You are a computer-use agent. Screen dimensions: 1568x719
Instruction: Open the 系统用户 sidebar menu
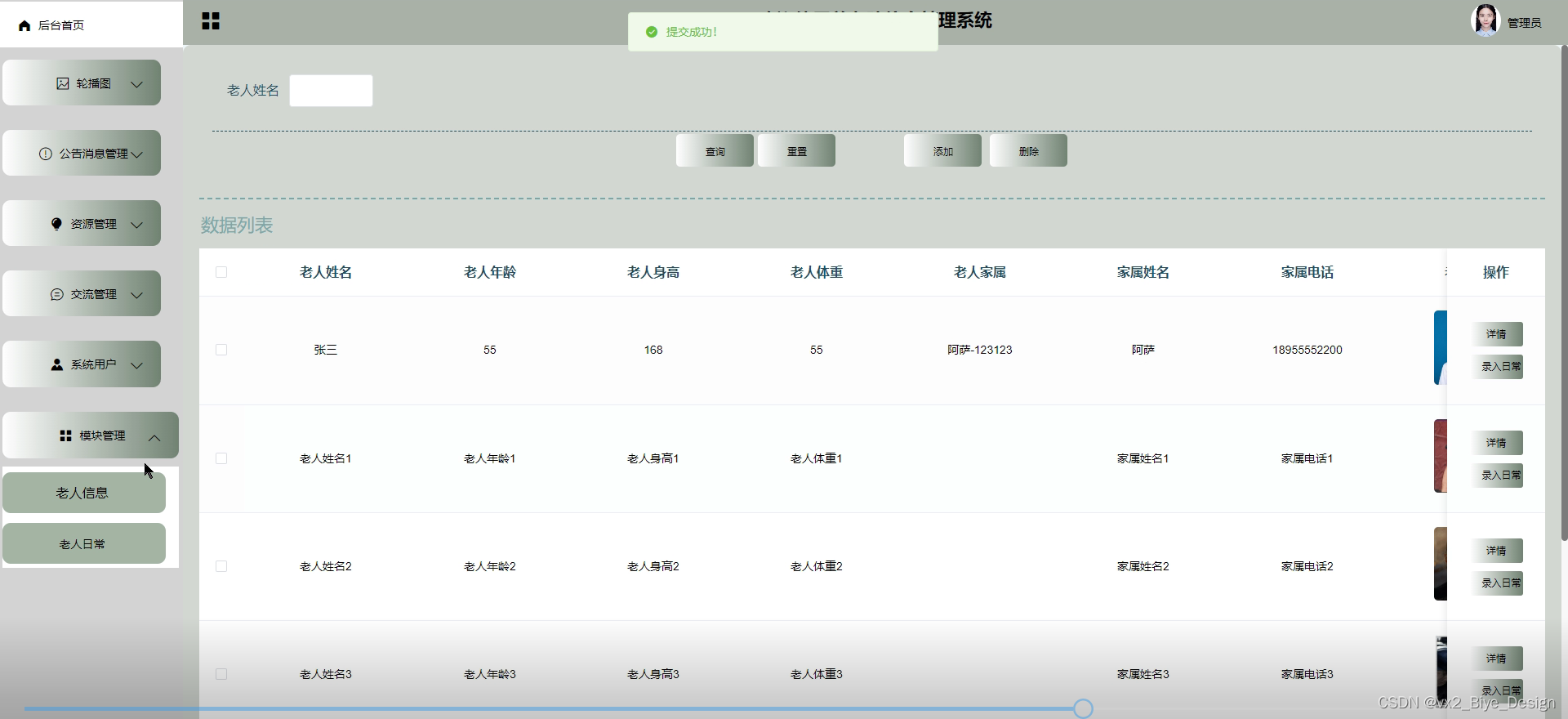[82, 364]
